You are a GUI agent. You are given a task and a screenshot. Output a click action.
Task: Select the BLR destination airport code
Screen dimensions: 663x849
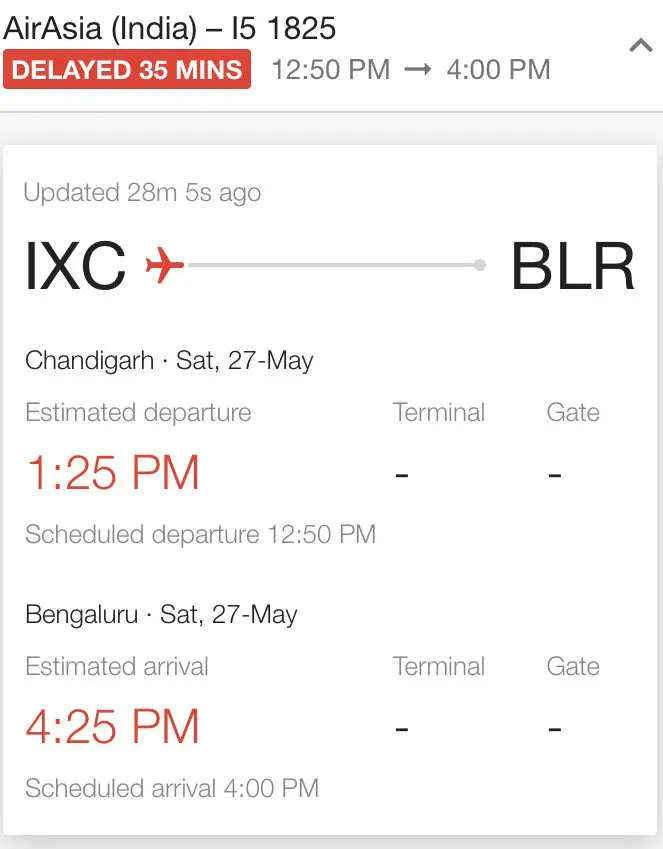point(572,267)
